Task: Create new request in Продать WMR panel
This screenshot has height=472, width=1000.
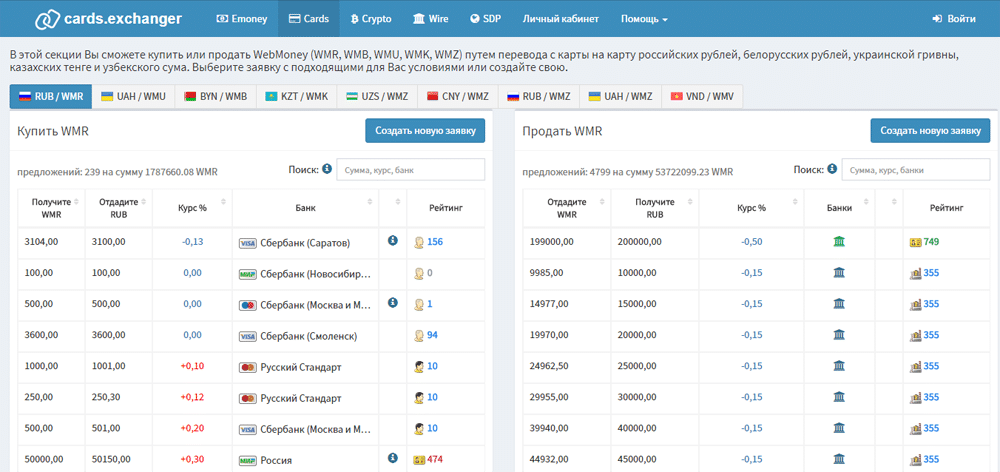Action: (930, 131)
